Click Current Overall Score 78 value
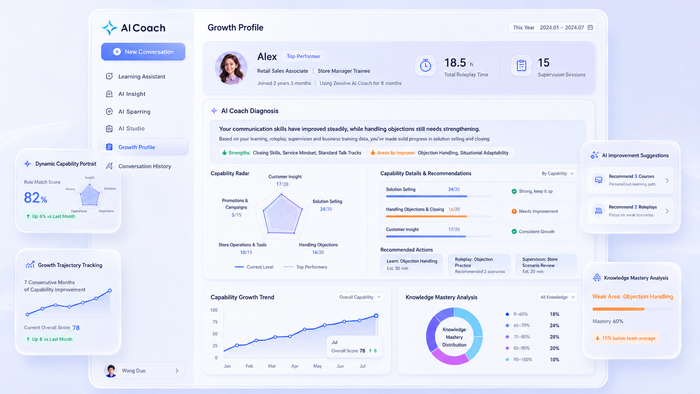The width and height of the screenshot is (700, 394). pyautogui.click(x=76, y=328)
